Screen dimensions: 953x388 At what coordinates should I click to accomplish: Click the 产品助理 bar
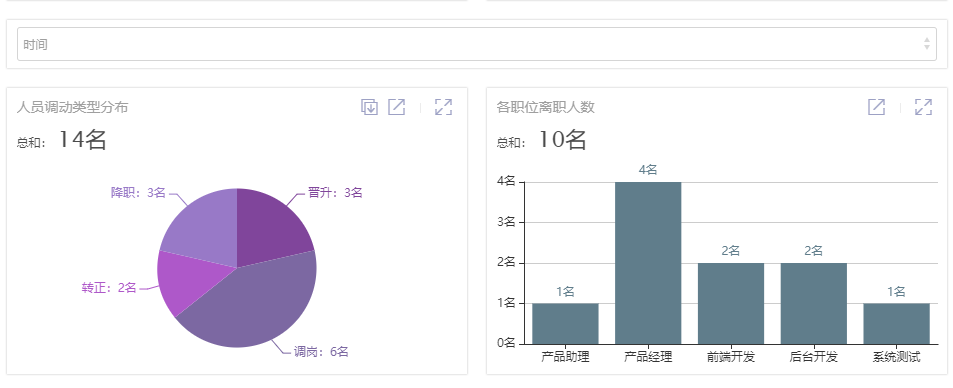click(565, 324)
